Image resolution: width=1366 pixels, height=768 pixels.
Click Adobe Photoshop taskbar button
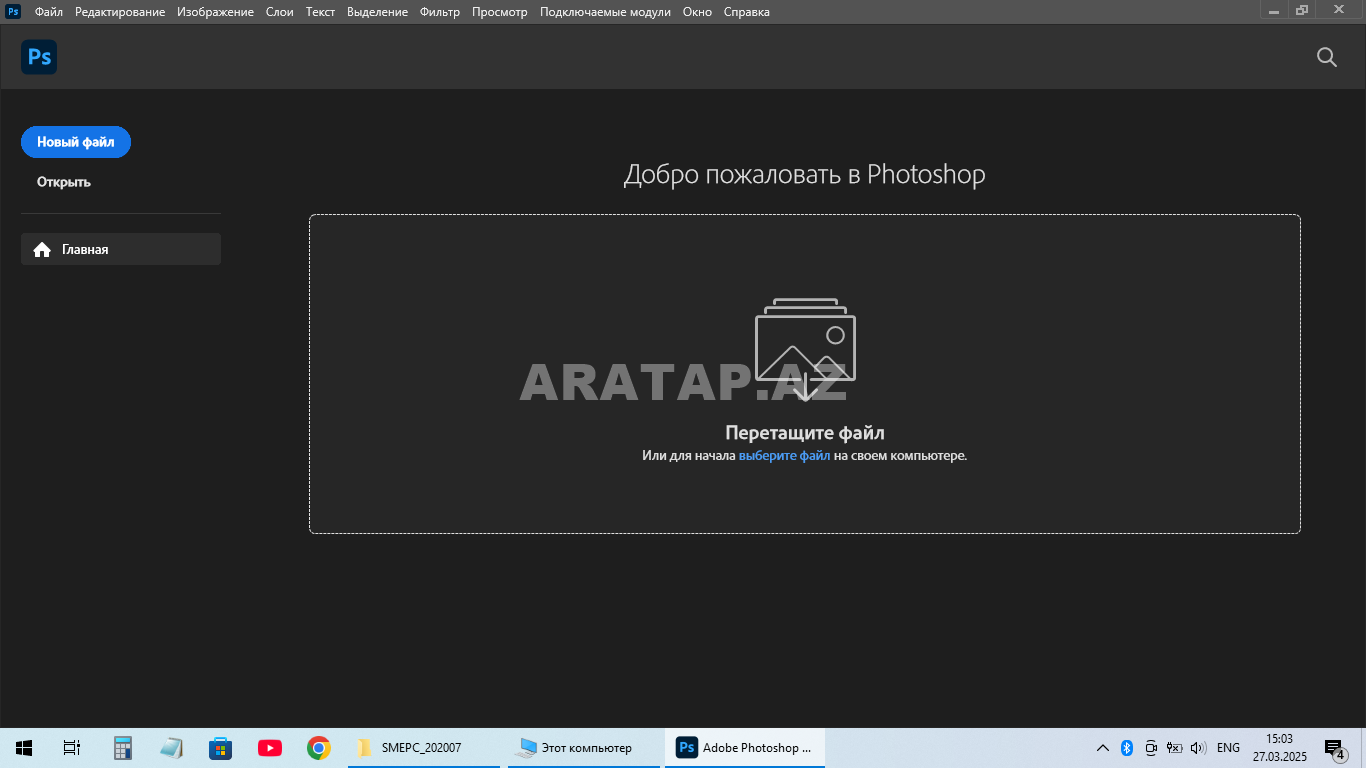click(x=745, y=748)
